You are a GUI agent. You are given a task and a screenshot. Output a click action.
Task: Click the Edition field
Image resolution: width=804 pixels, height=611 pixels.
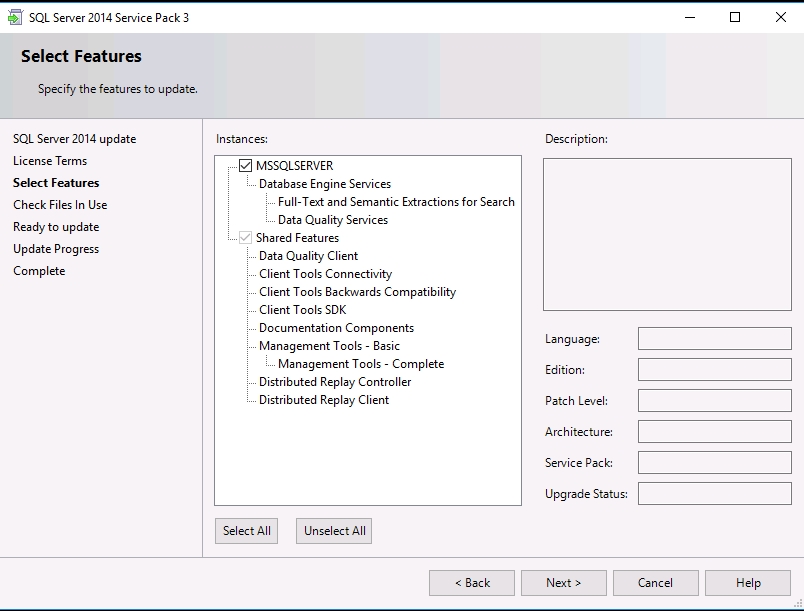[x=715, y=370]
